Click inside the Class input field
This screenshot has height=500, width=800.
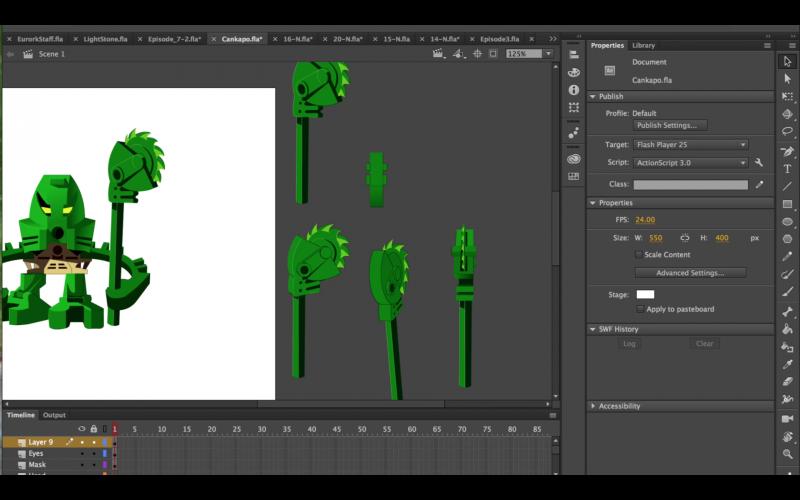691,185
